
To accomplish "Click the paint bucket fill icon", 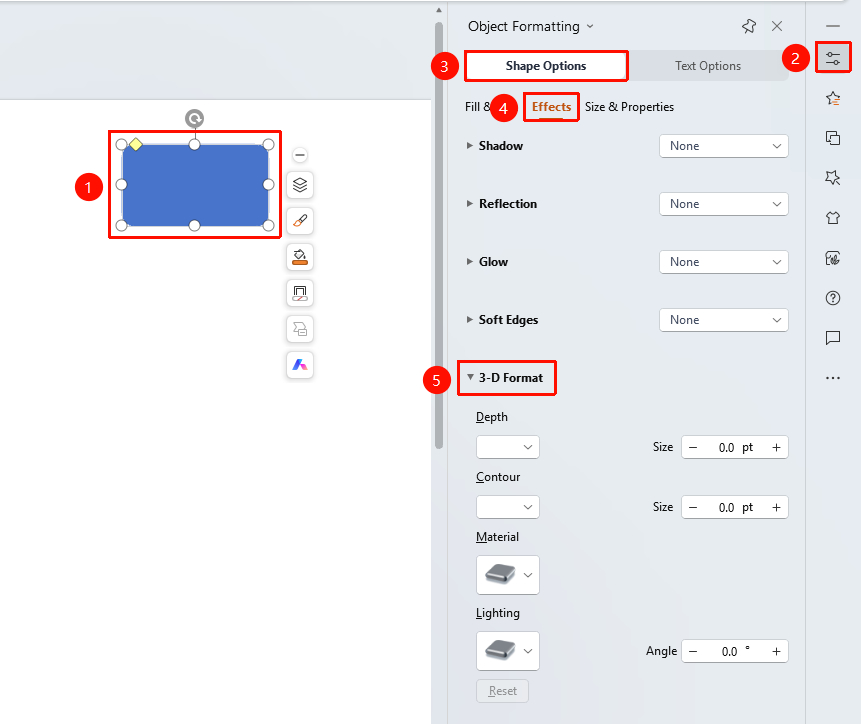I will click(x=300, y=257).
